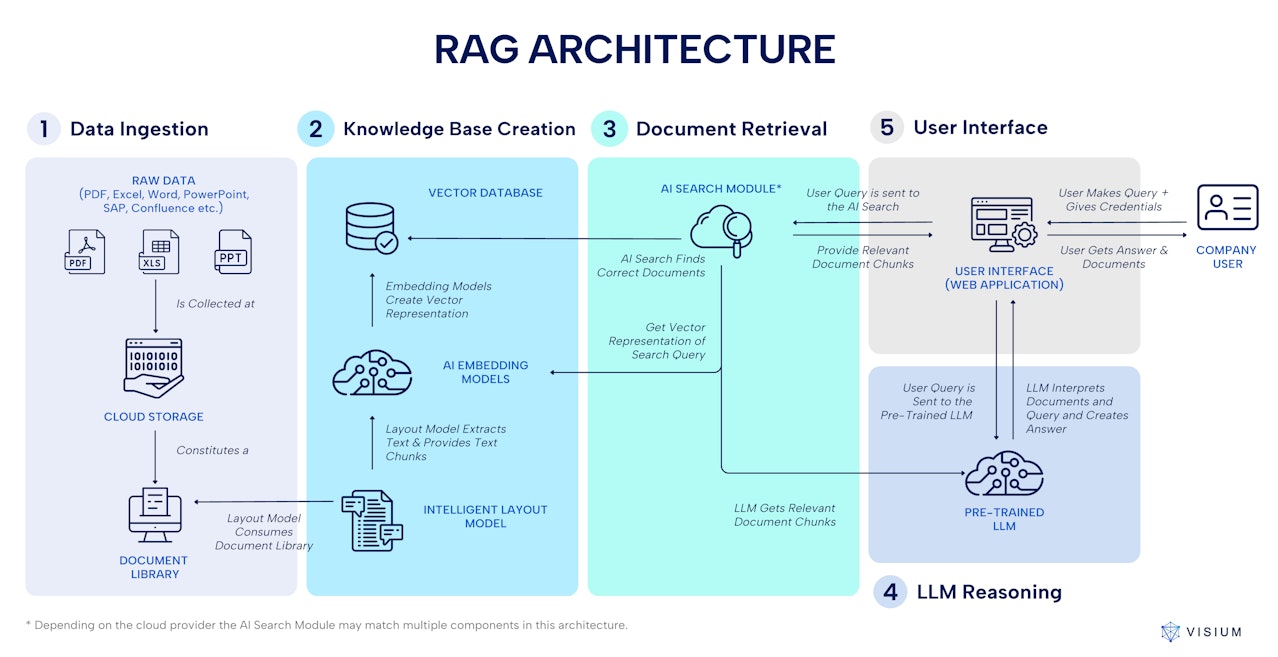Click the 'VECTOR DATABASE' label

[x=486, y=193]
